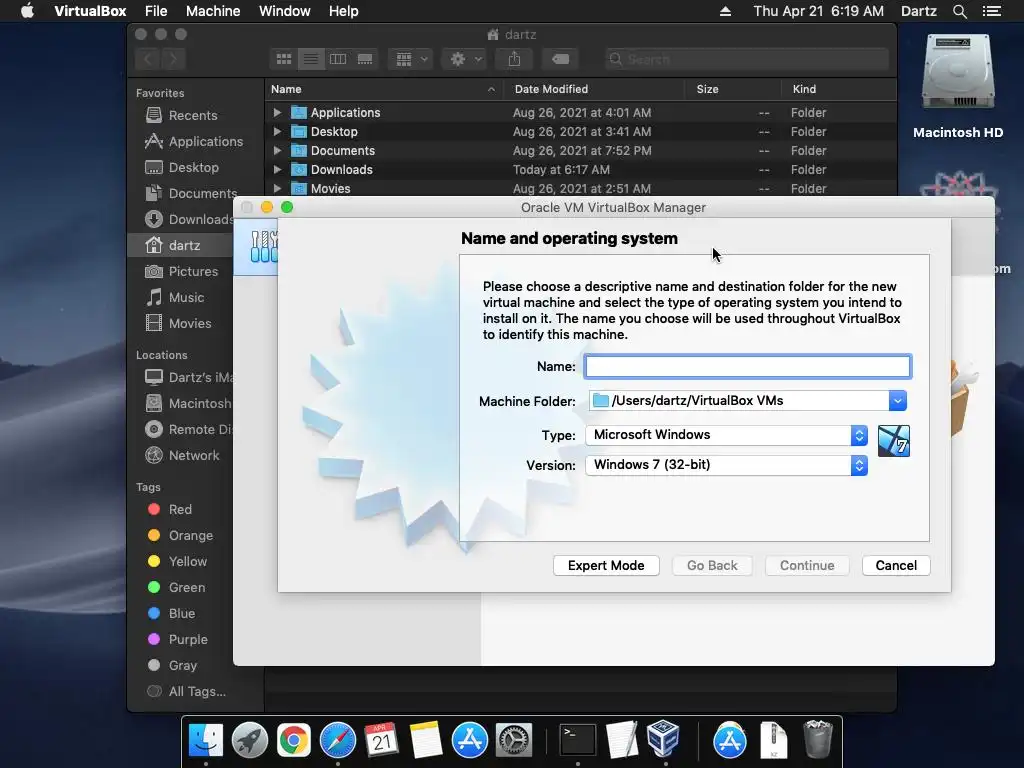Screen dimensions: 1024x768
Task: Click the Windows 7 OS type icon
Action: coord(893,441)
